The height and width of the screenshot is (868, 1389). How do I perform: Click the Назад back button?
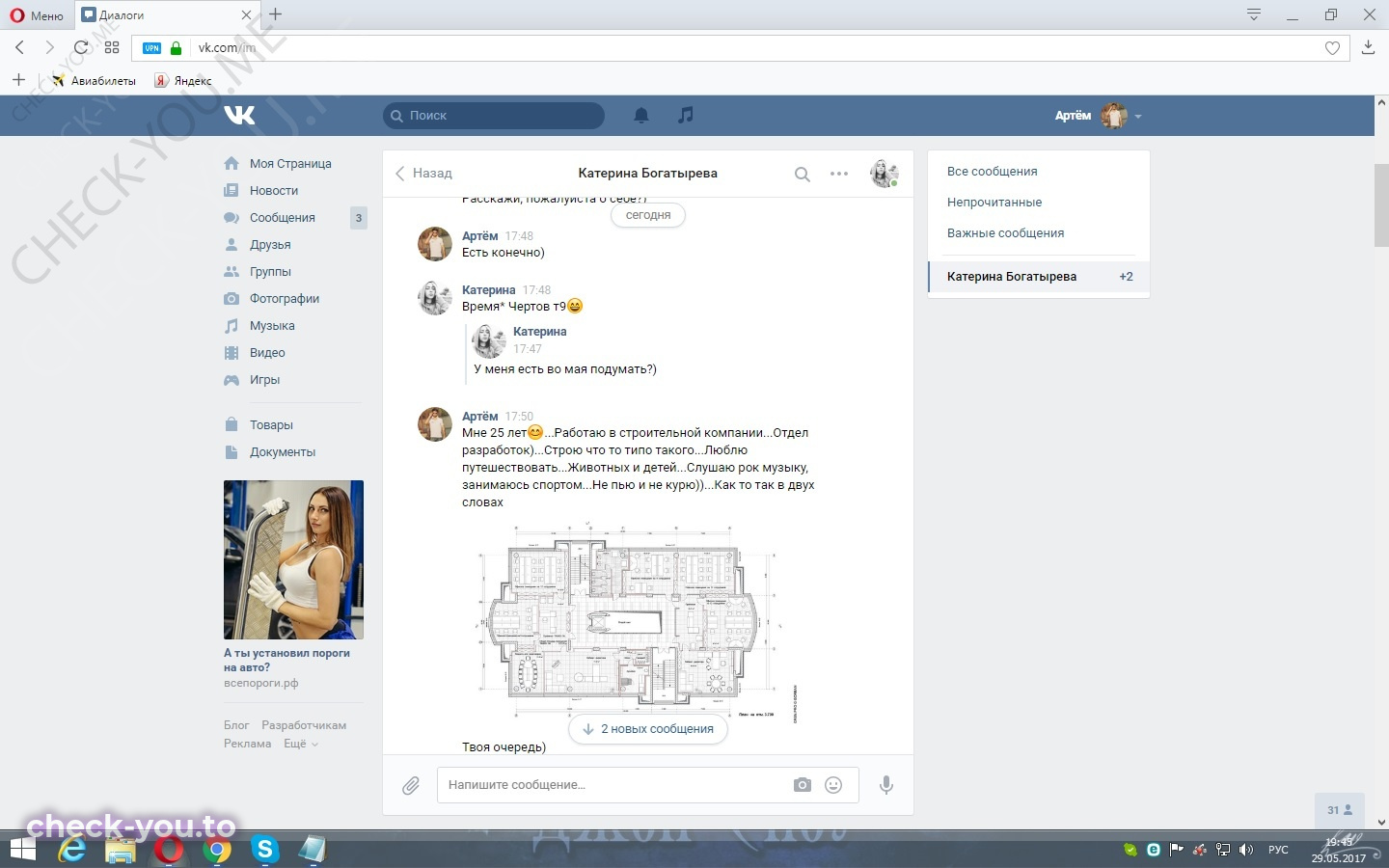pyautogui.click(x=423, y=174)
